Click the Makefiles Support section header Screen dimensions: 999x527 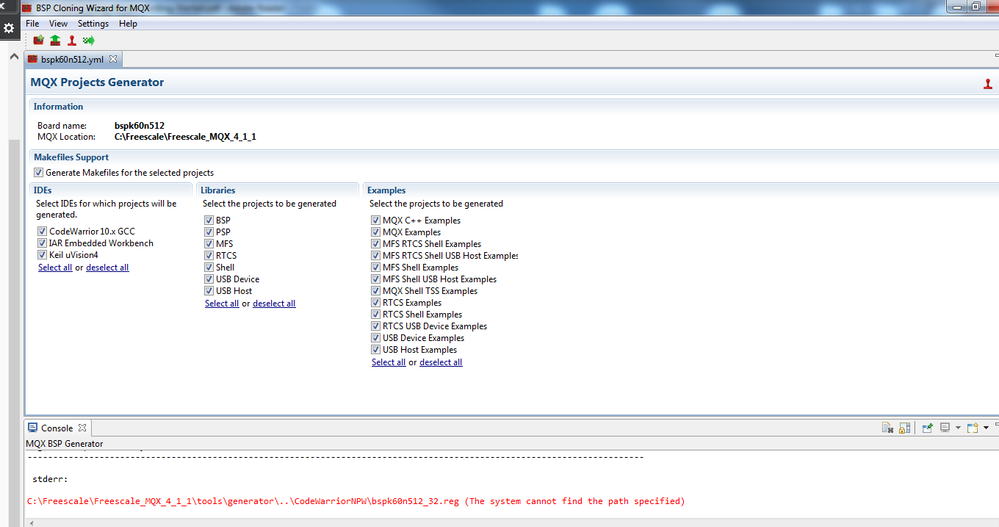tap(71, 157)
